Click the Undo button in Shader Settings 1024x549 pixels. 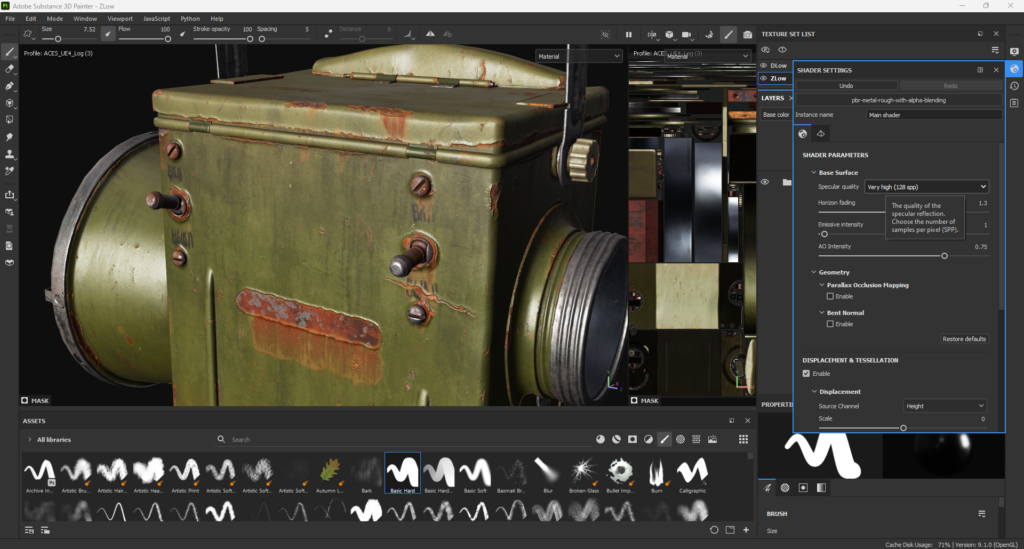click(x=846, y=86)
